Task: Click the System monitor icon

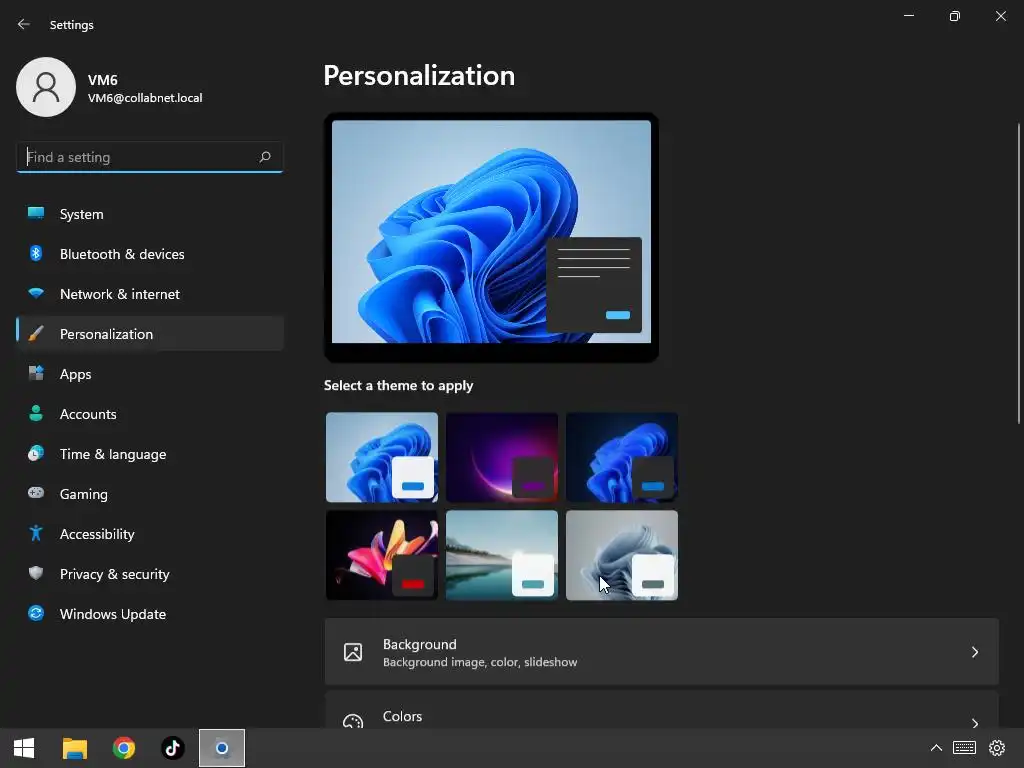Action: tap(36, 214)
